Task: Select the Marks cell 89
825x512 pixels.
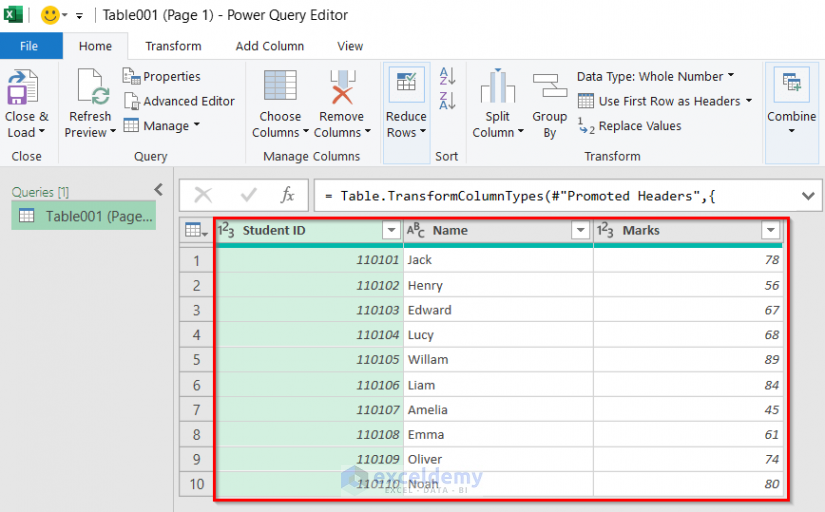Action: pyautogui.click(x=688, y=360)
